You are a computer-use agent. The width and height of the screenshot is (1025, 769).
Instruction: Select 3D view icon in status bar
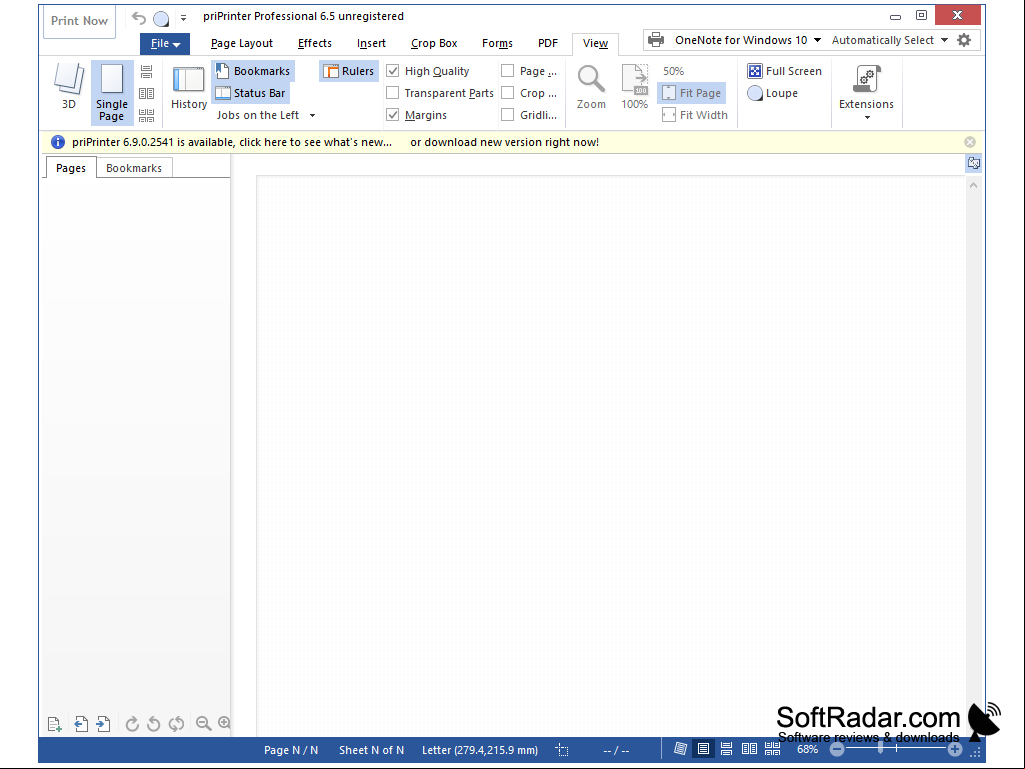681,749
